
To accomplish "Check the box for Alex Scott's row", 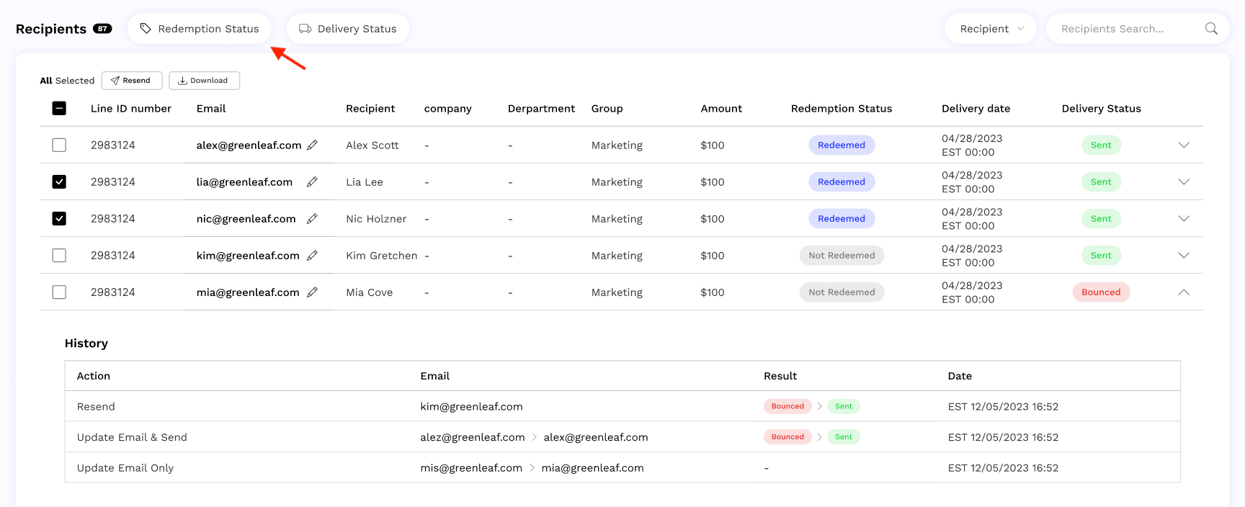I will click(59, 145).
